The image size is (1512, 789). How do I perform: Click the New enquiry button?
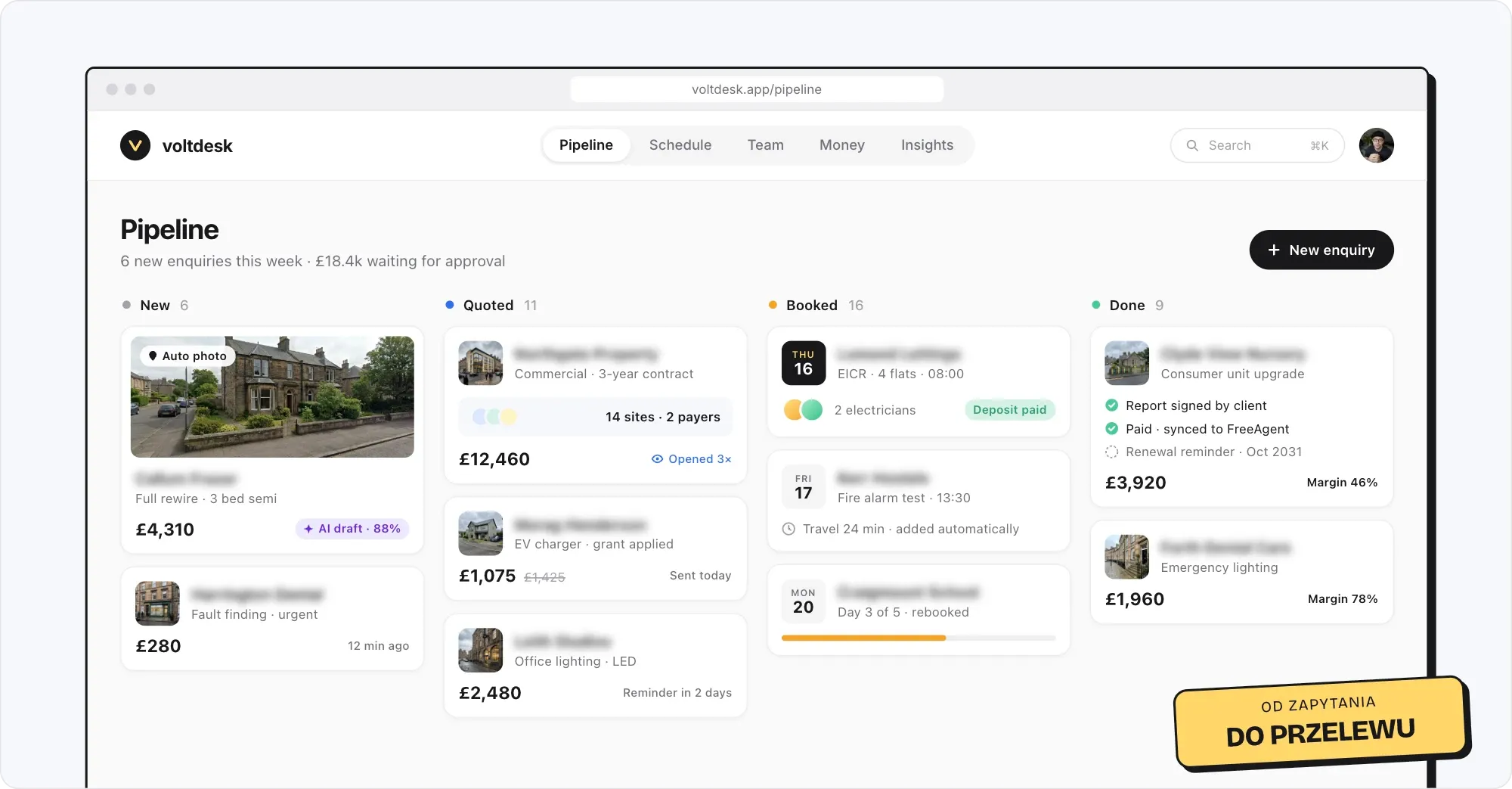pyautogui.click(x=1321, y=250)
